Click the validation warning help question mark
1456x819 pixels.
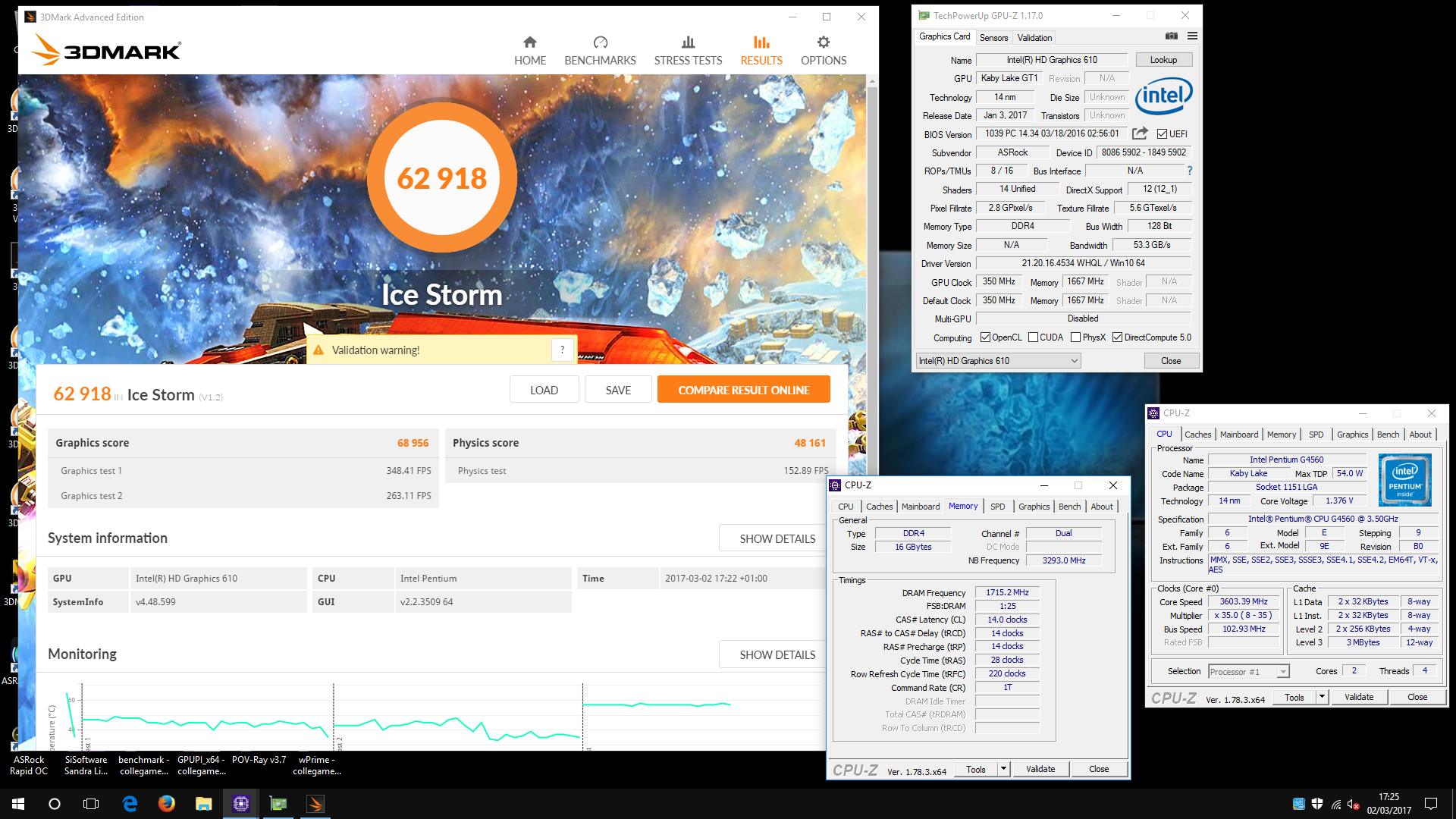coord(562,350)
